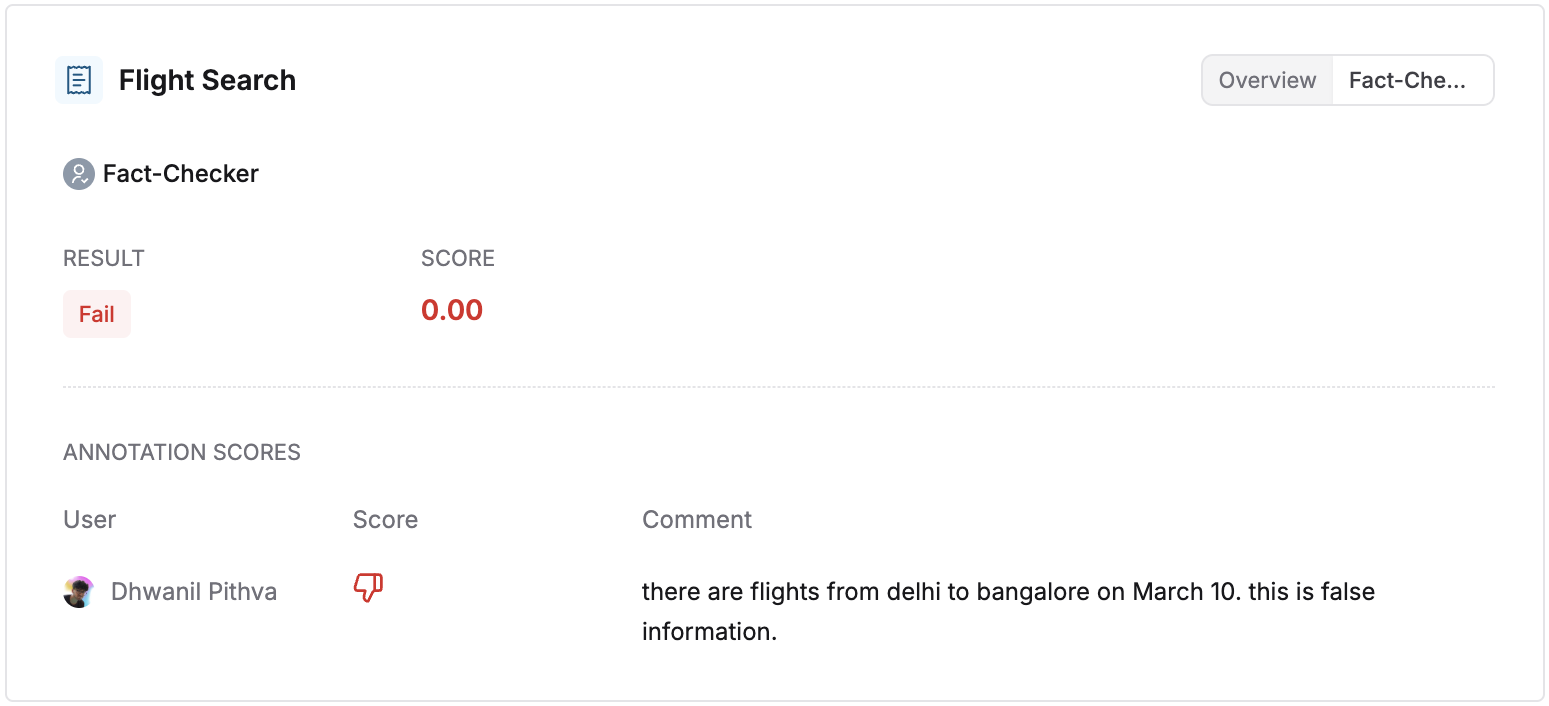Image resolution: width=1549 pixels, height=706 pixels.
Task: Open the Dhwanil Pithva user name
Action: pos(194,592)
